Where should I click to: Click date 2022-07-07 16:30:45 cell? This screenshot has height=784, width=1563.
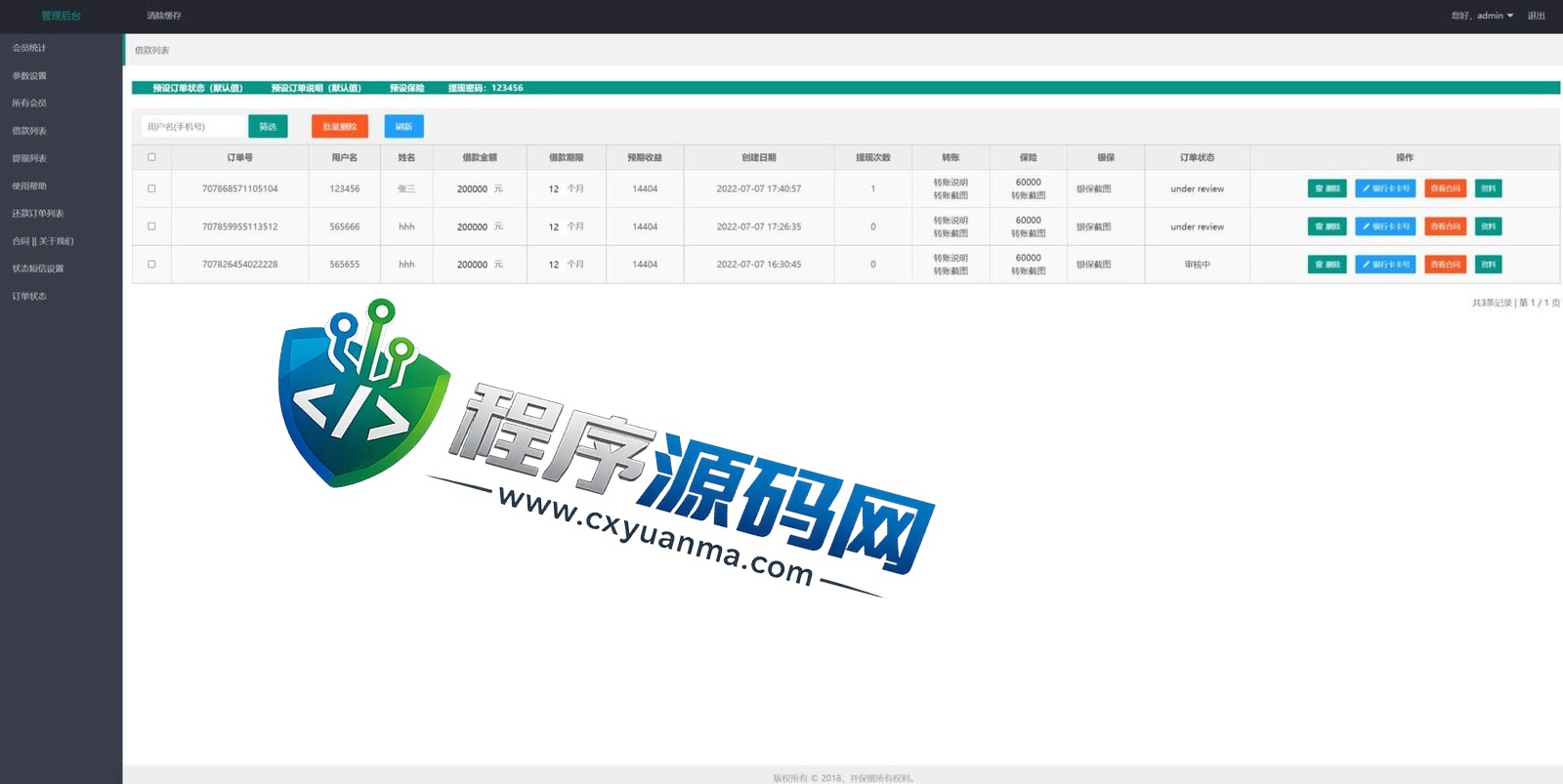[x=759, y=265]
